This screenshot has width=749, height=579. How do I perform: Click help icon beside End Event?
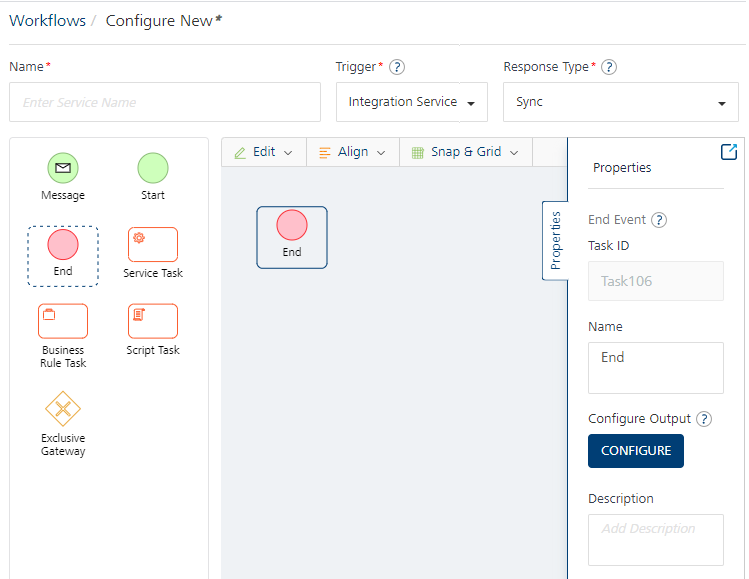(659, 220)
